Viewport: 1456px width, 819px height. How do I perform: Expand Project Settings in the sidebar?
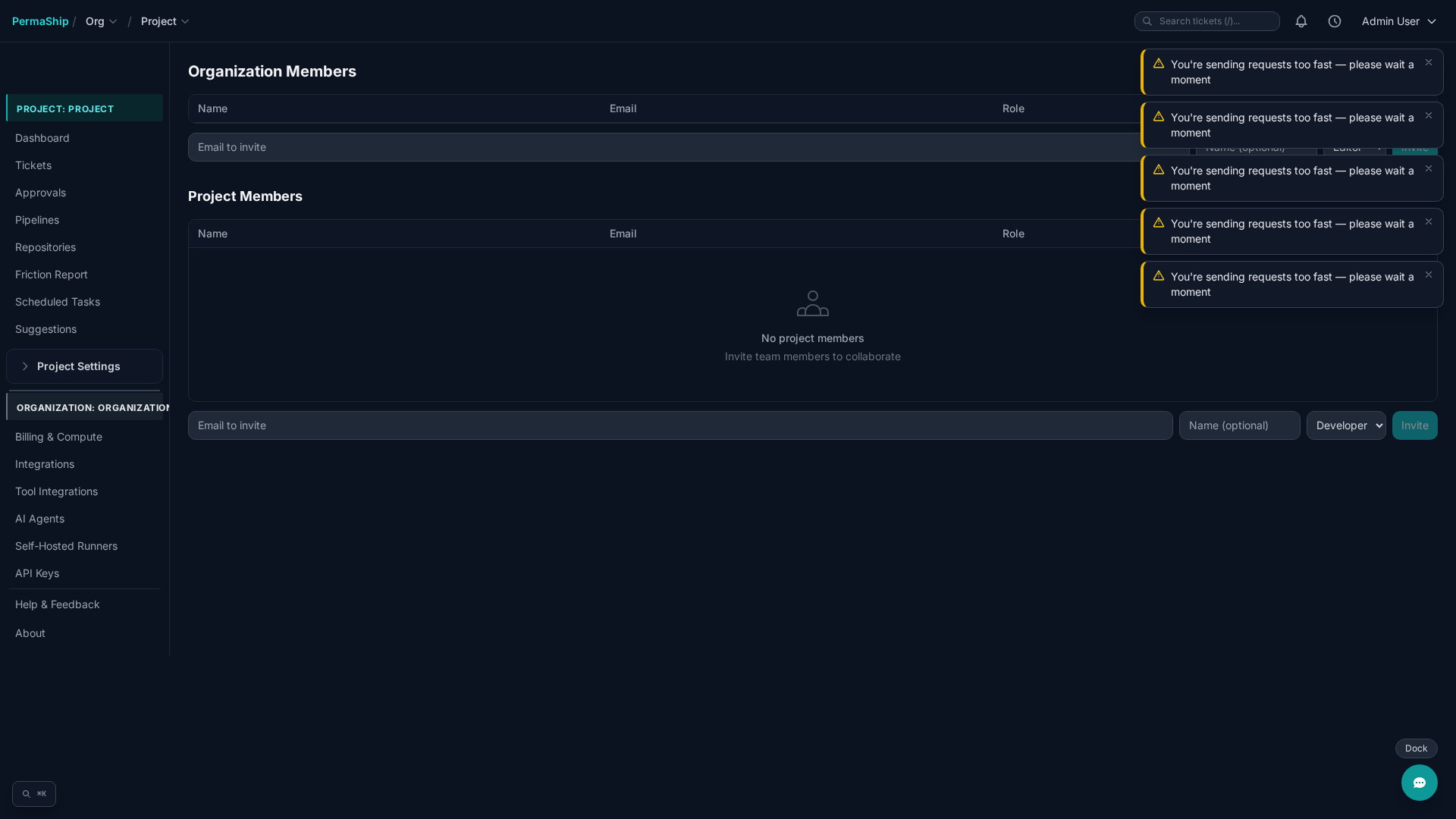[78, 366]
